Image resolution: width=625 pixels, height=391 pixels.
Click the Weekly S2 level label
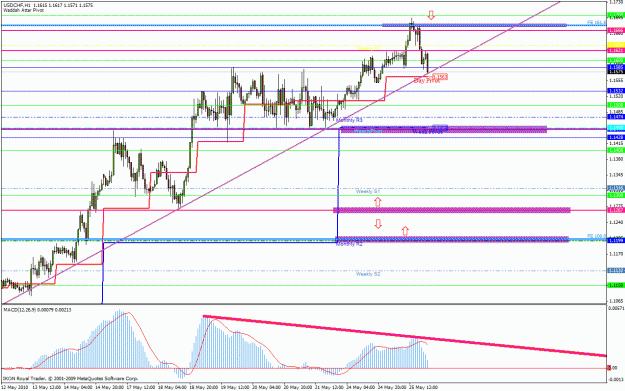click(x=368, y=274)
